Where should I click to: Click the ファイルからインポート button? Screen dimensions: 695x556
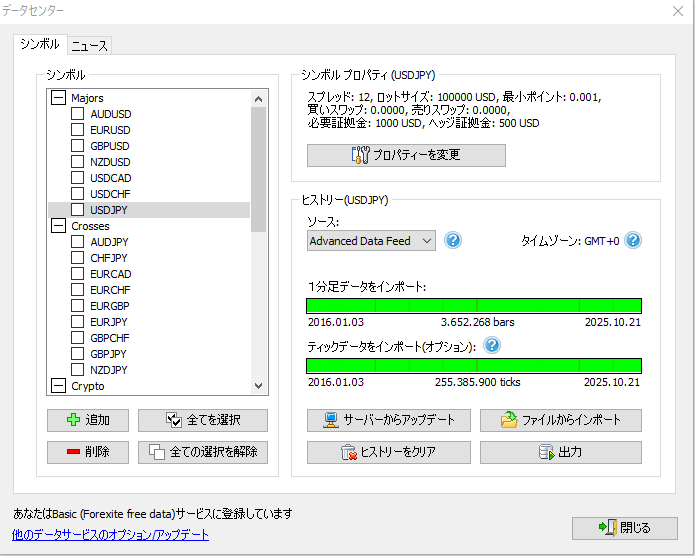coord(561,420)
